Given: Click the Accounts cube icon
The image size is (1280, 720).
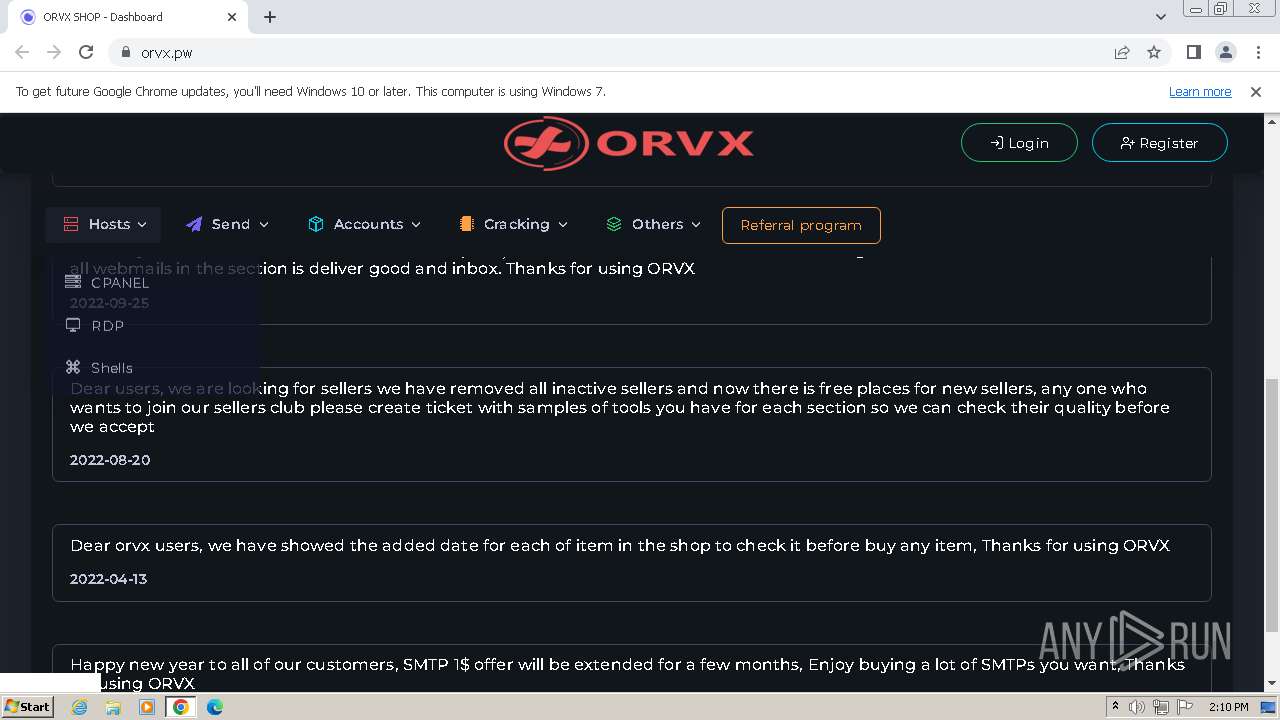Looking at the screenshot, I should tap(316, 224).
